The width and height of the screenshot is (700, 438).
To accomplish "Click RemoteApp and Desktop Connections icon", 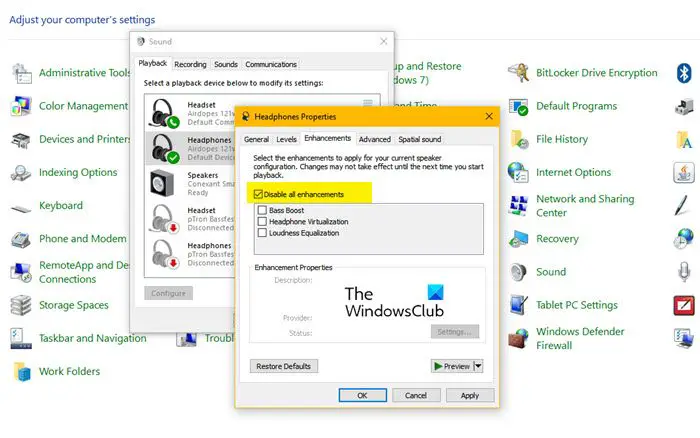I will tap(21, 272).
